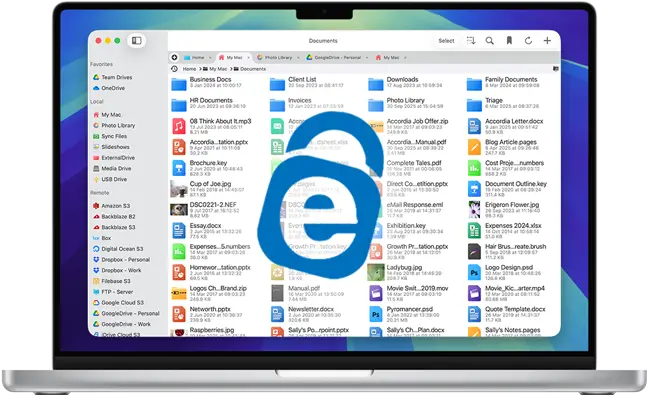Select Media Drive in the sidebar
The height and width of the screenshot is (395, 648).
[112, 169]
